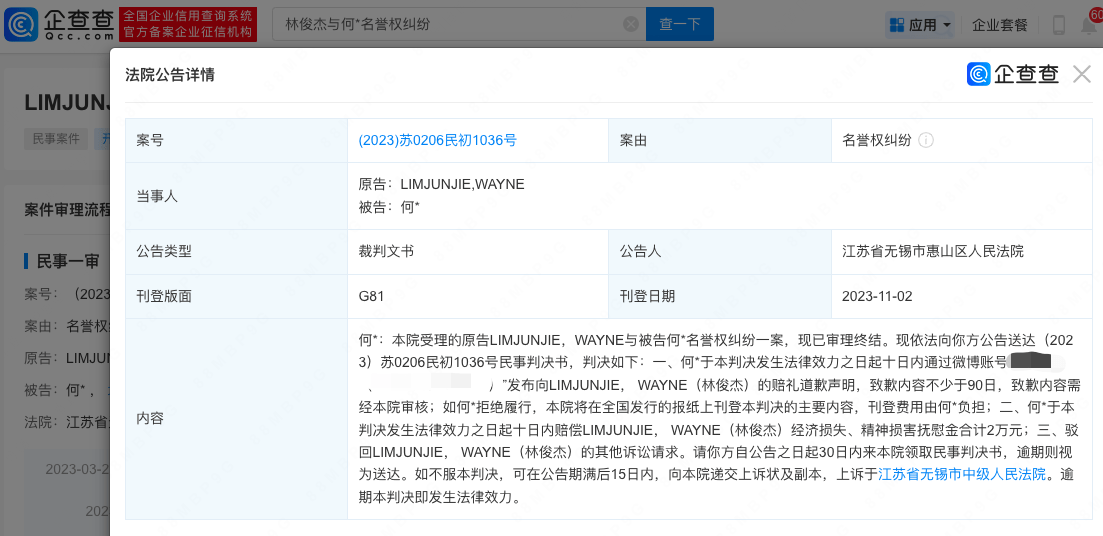Image resolution: width=1103 pixels, height=536 pixels.
Task: Click into the search input field
Action: point(450,24)
